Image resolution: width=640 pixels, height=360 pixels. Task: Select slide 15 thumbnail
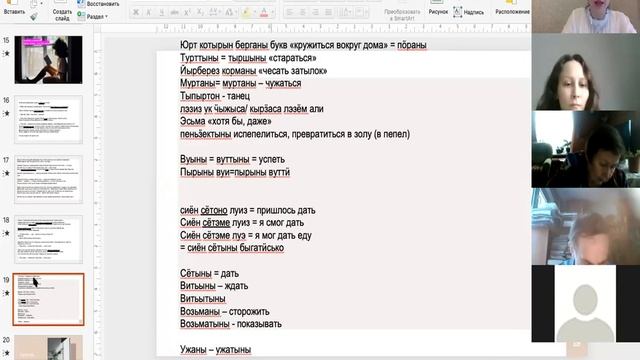coord(48,60)
